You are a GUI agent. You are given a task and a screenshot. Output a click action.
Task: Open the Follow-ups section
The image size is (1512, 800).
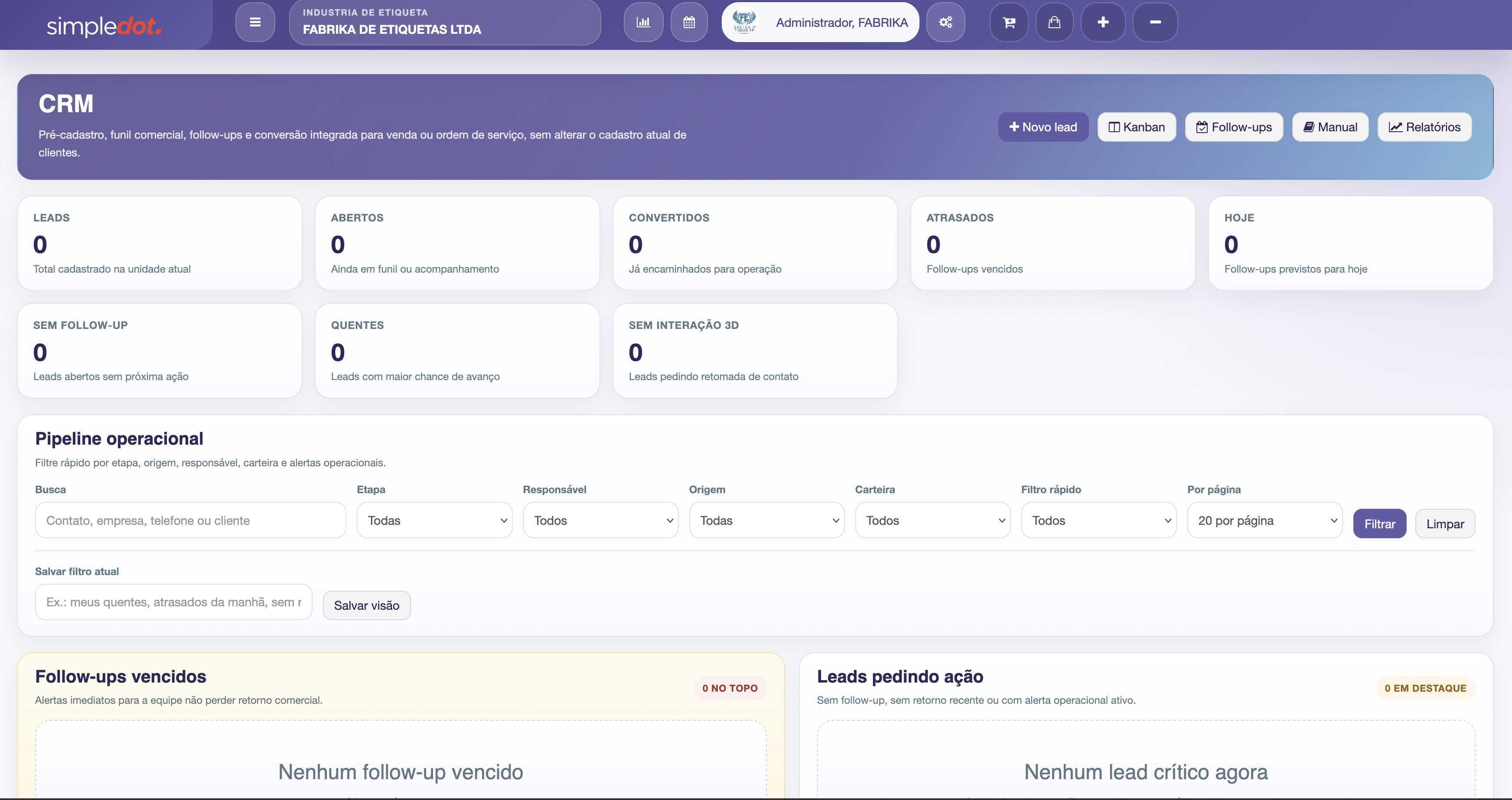(1234, 127)
